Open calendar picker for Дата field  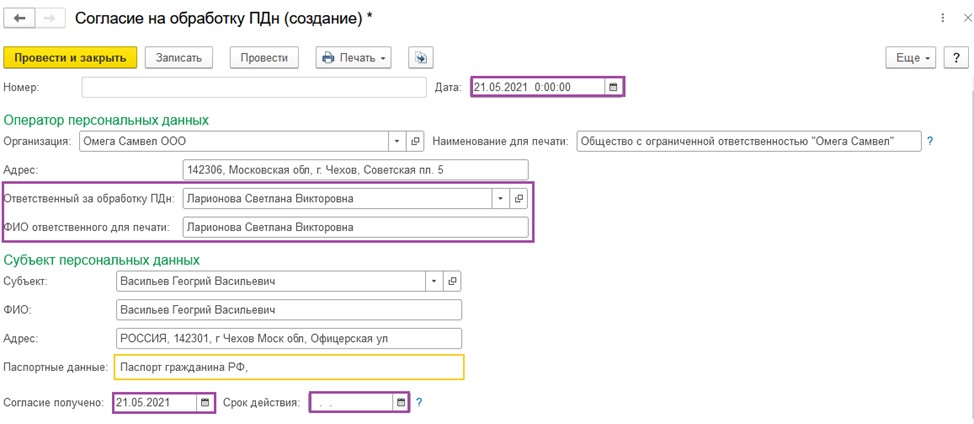point(613,88)
